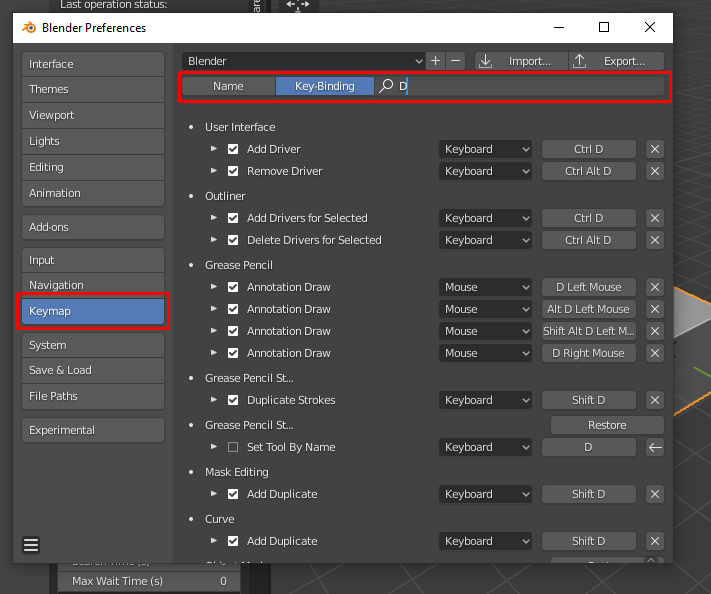
Task: Select the Lights preferences tab
Action: coord(93,141)
